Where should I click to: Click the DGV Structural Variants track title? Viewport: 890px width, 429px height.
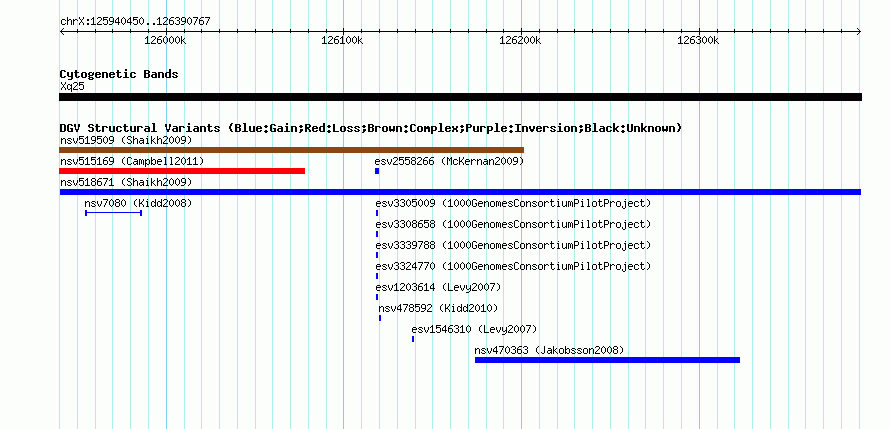[x=371, y=128]
